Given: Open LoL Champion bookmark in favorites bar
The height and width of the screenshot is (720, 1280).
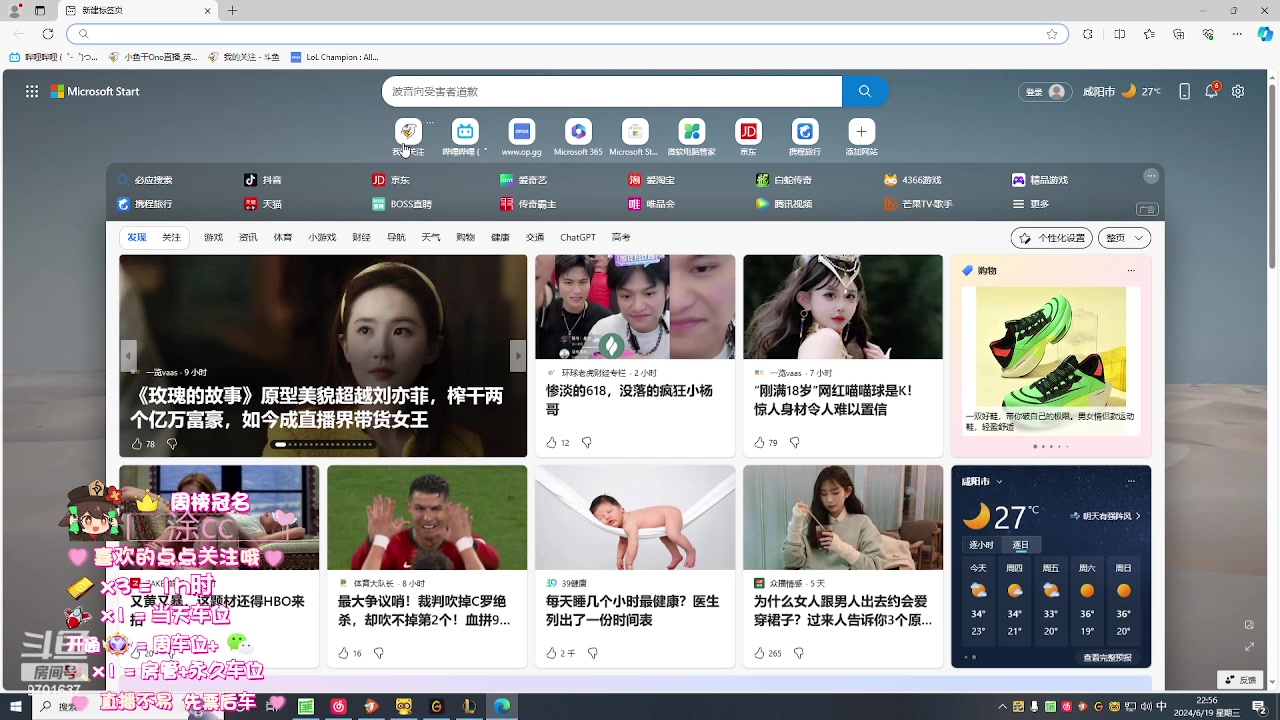Looking at the screenshot, I should (334, 57).
